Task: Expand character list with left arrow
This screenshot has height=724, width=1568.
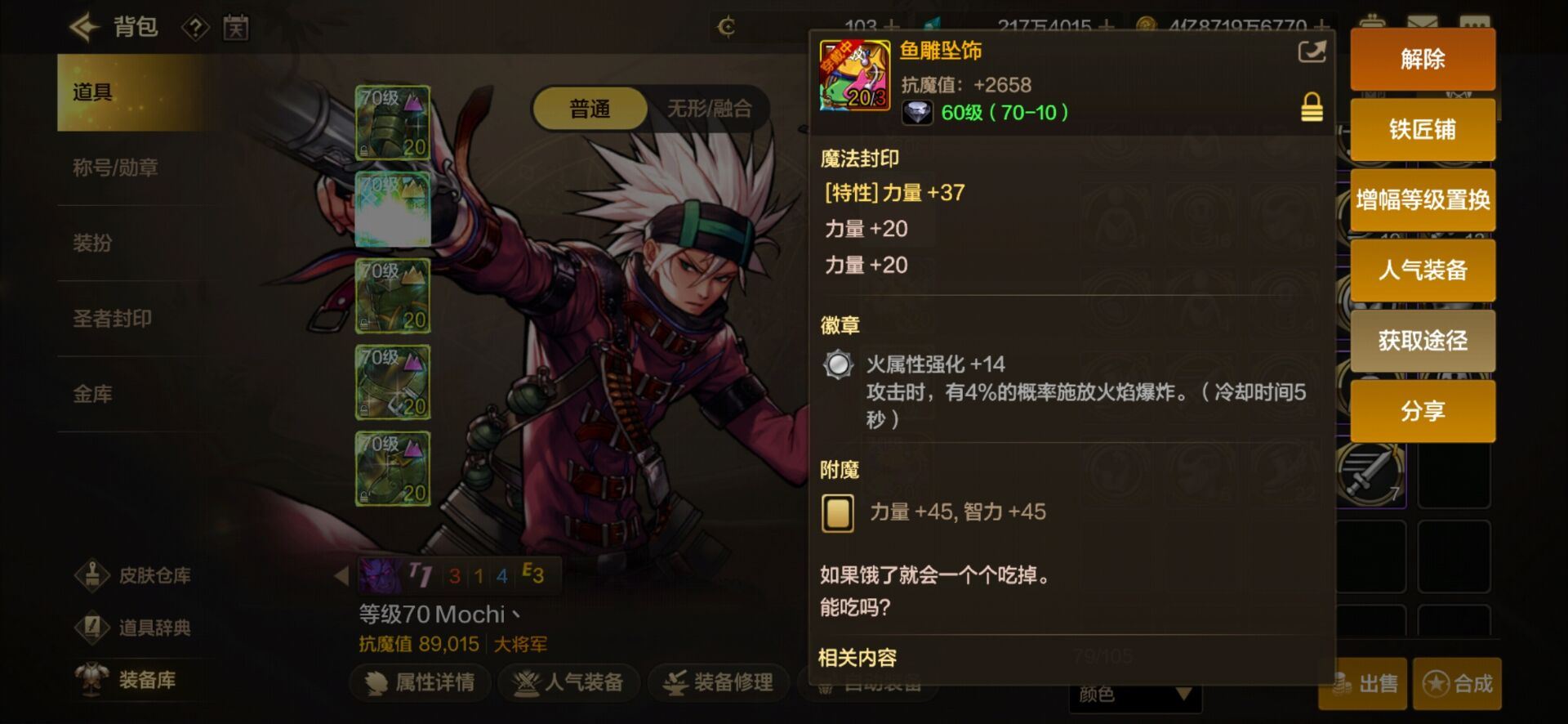Action: click(341, 575)
